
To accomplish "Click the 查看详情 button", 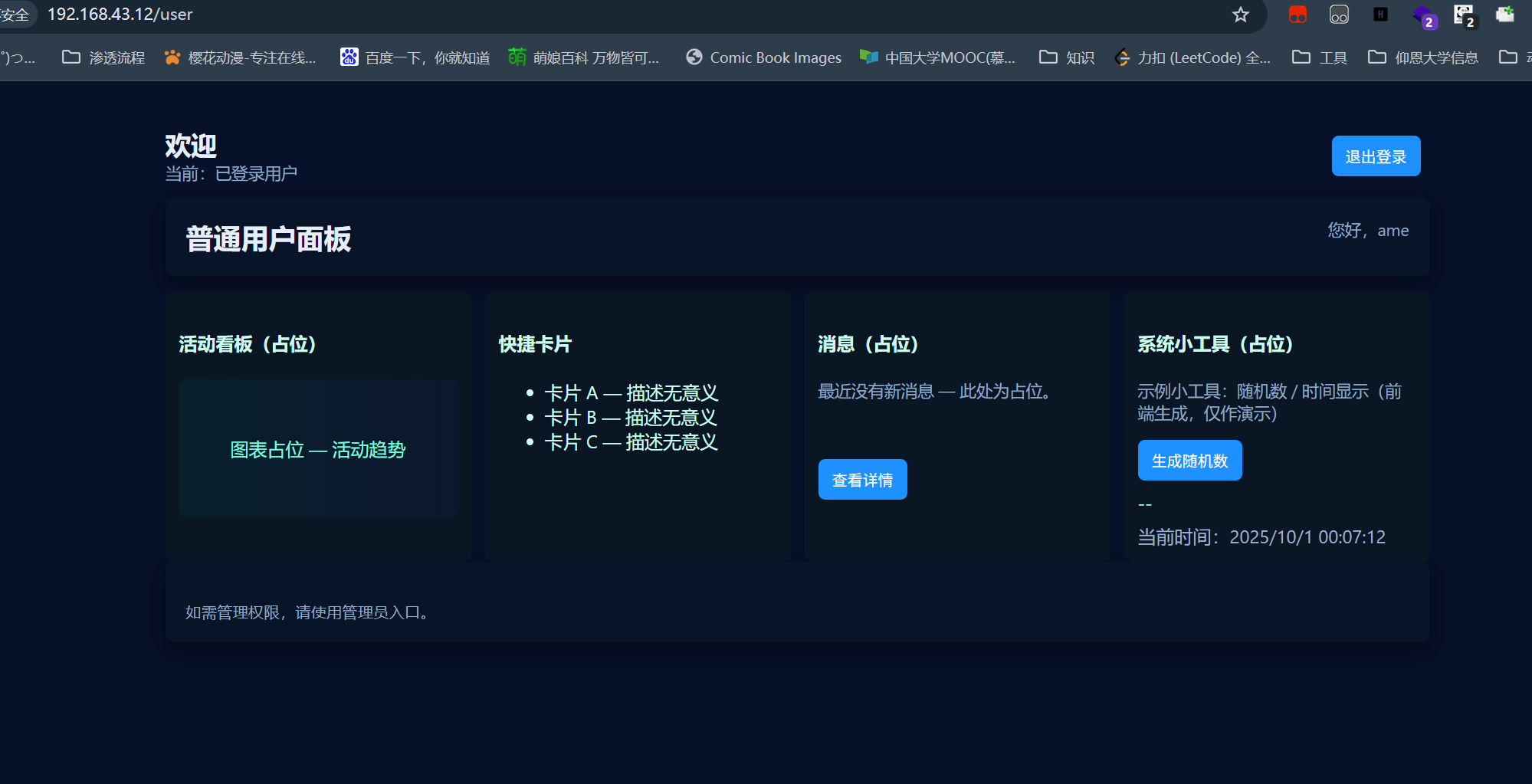I will (x=862, y=480).
